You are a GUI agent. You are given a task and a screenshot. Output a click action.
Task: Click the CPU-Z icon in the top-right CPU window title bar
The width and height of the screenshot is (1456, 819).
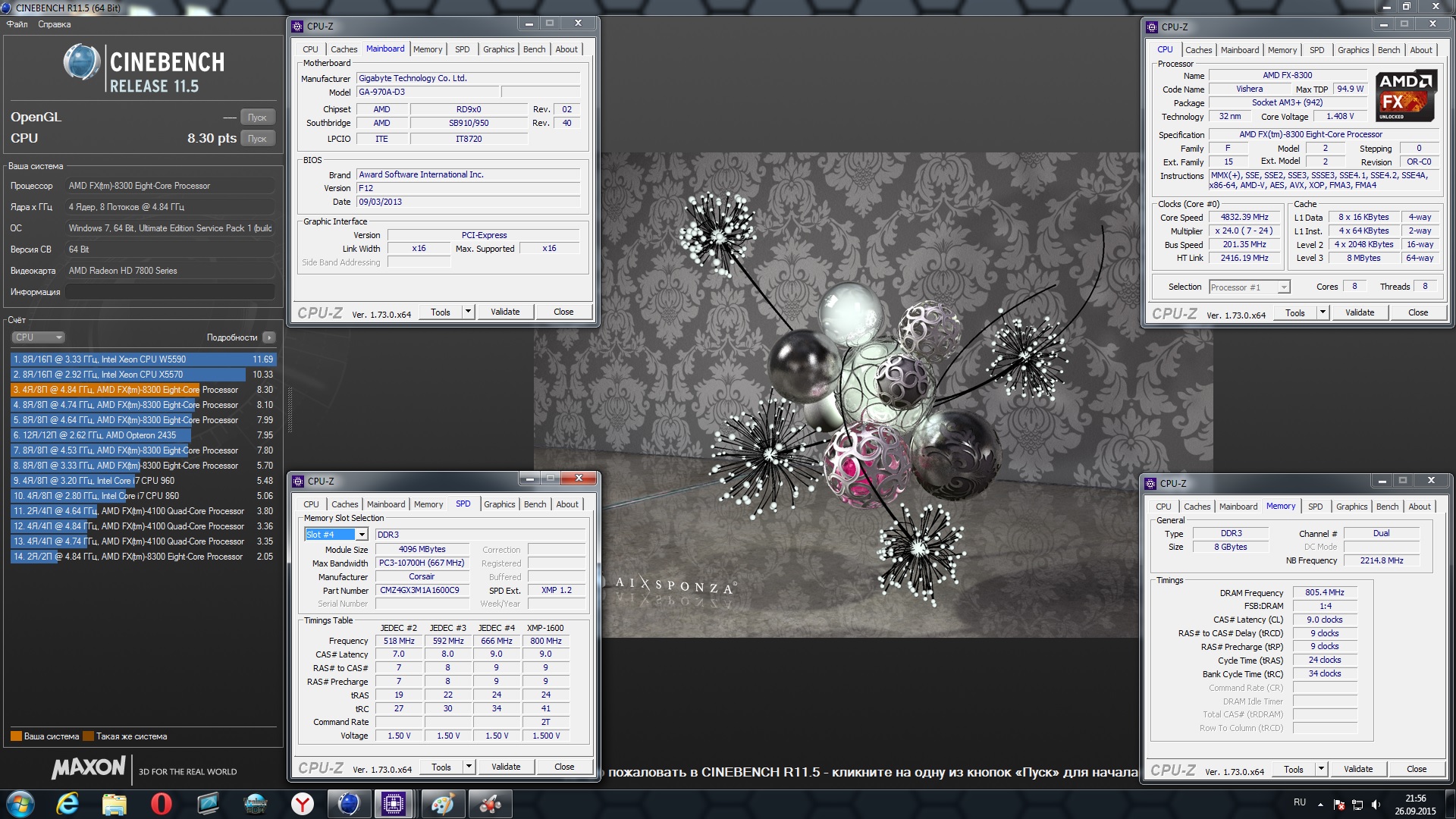tap(1152, 27)
